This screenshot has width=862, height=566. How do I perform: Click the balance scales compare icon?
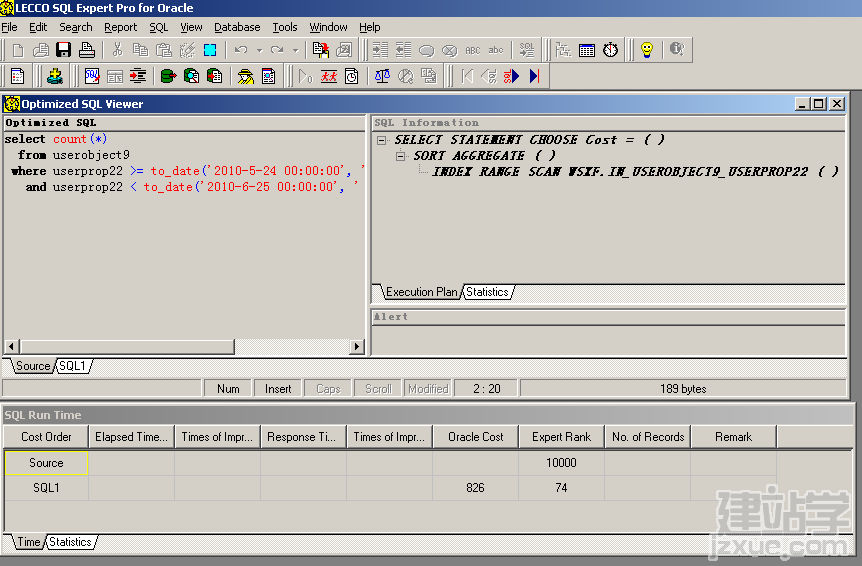(x=382, y=76)
